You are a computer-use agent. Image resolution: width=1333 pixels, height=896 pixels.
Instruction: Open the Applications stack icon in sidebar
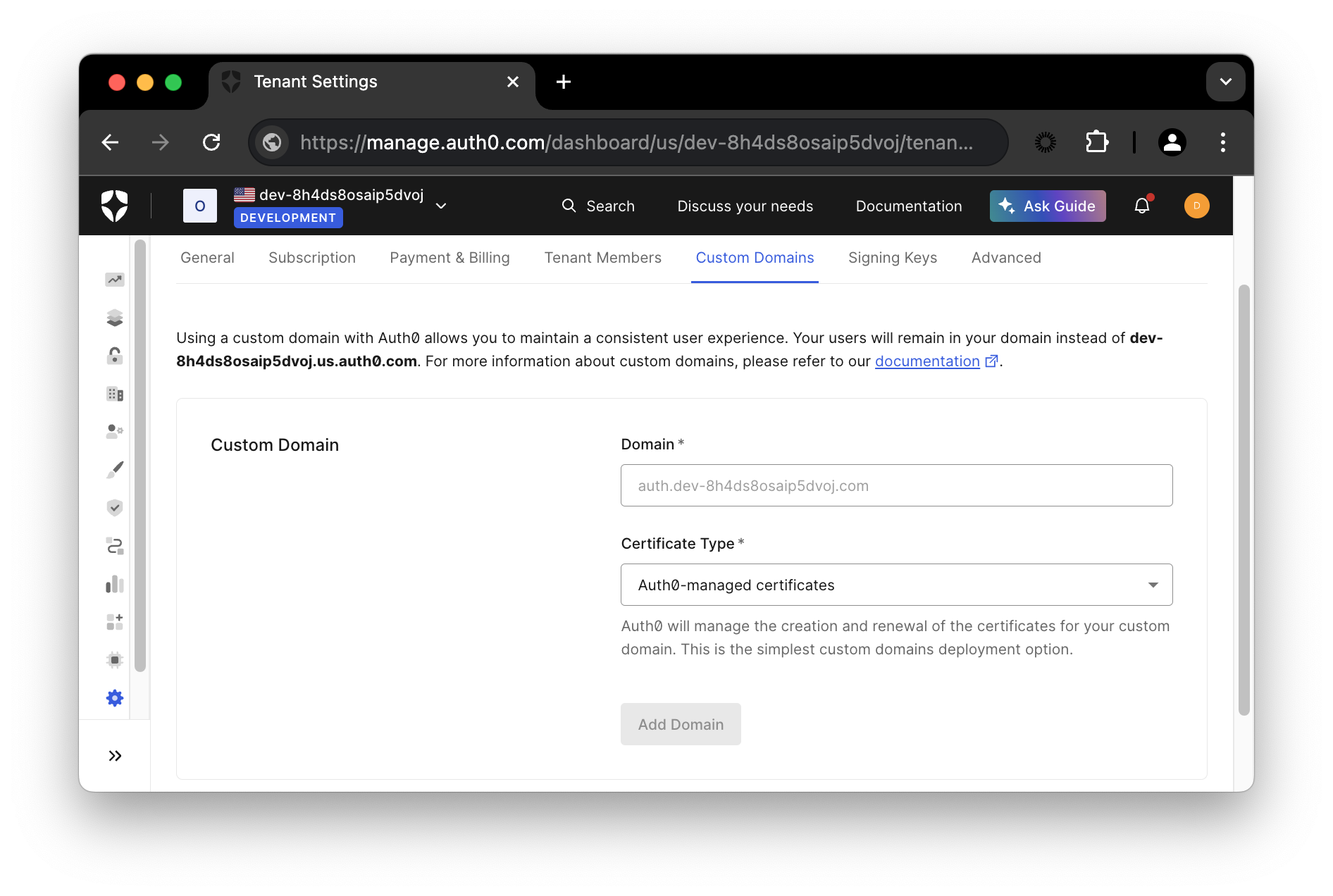tap(115, 318)
